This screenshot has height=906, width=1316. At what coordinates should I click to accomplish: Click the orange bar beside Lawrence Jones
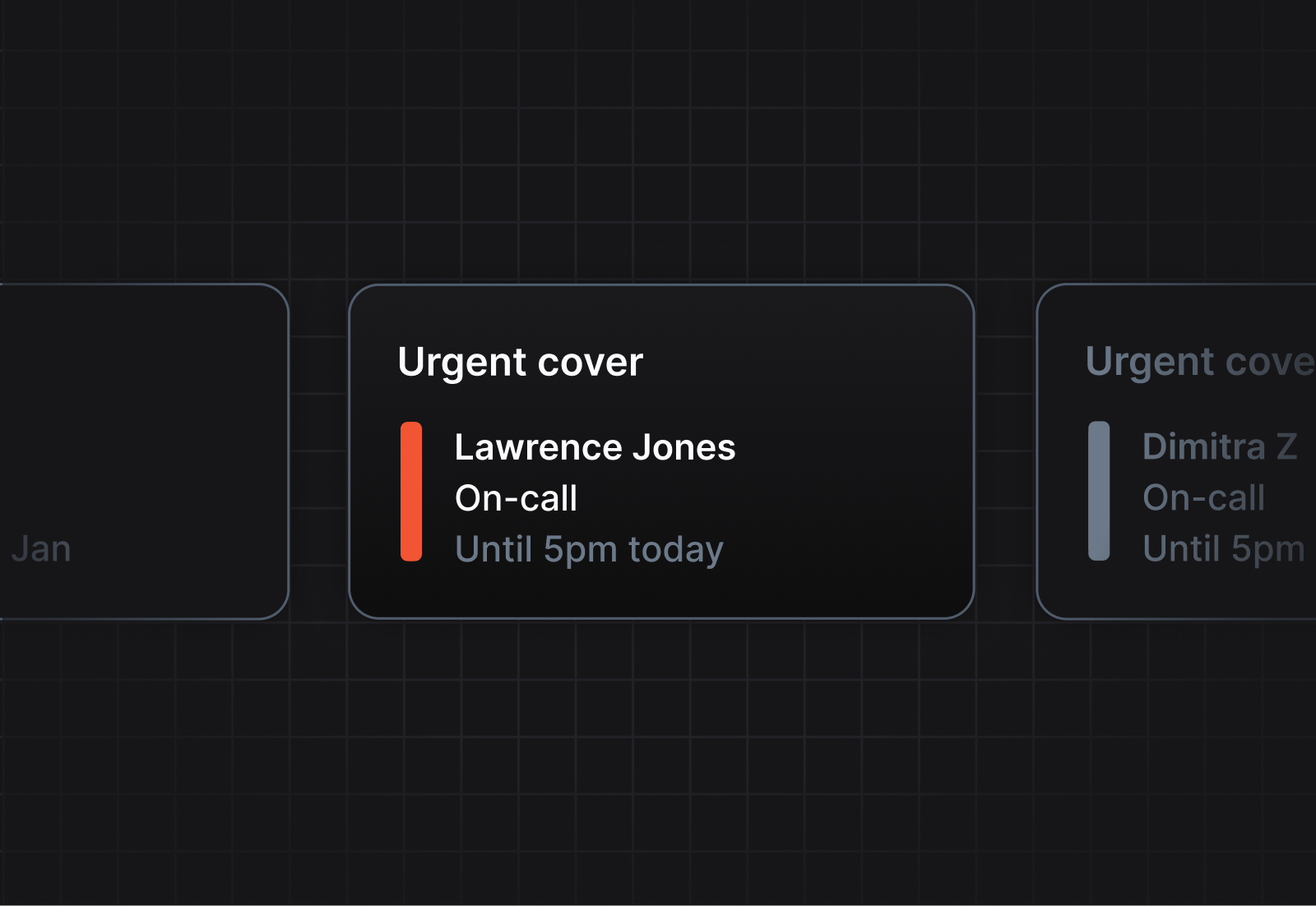point(411,492)
